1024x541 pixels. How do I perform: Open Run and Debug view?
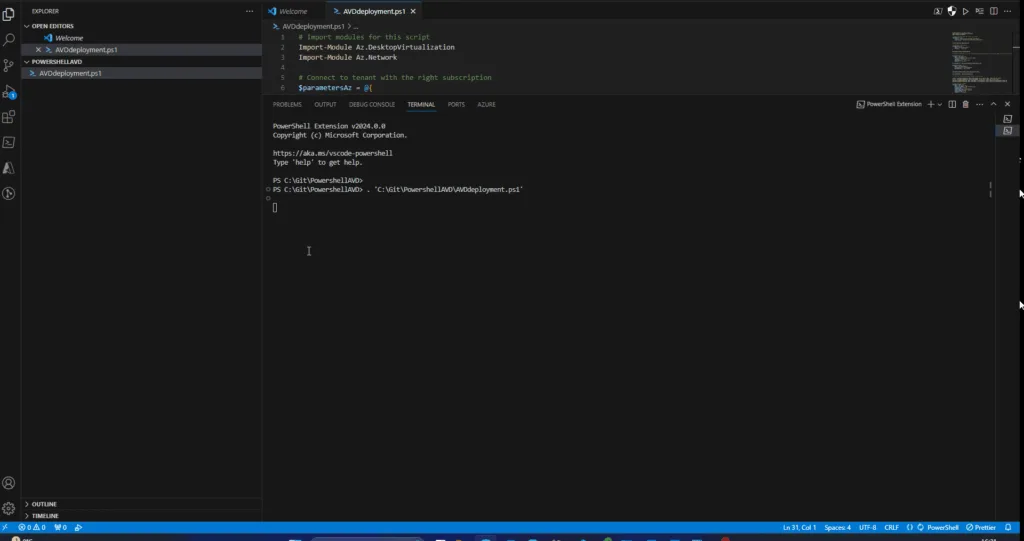coord(9,92)
